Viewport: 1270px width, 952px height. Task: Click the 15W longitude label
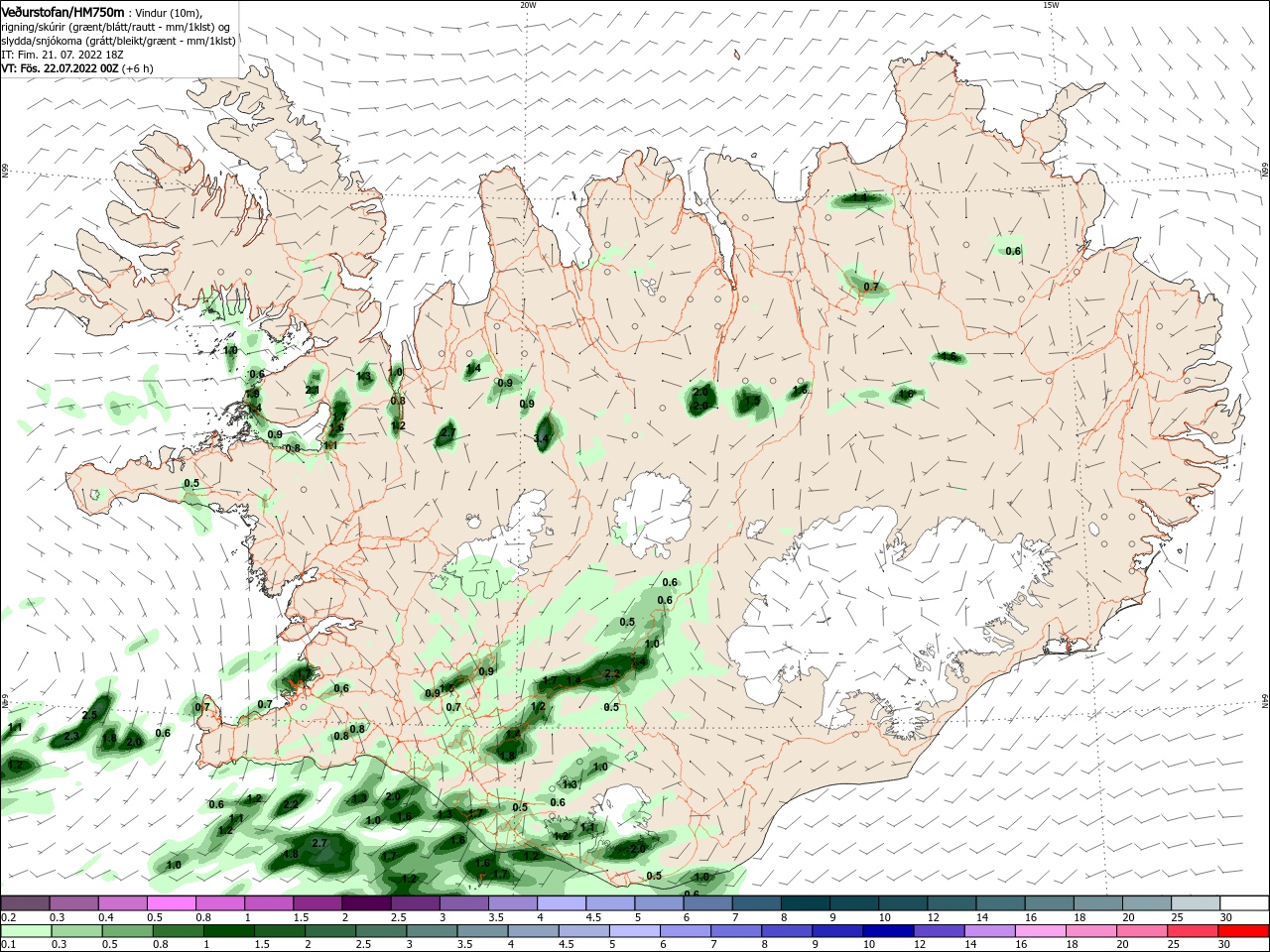(1051, 5)
